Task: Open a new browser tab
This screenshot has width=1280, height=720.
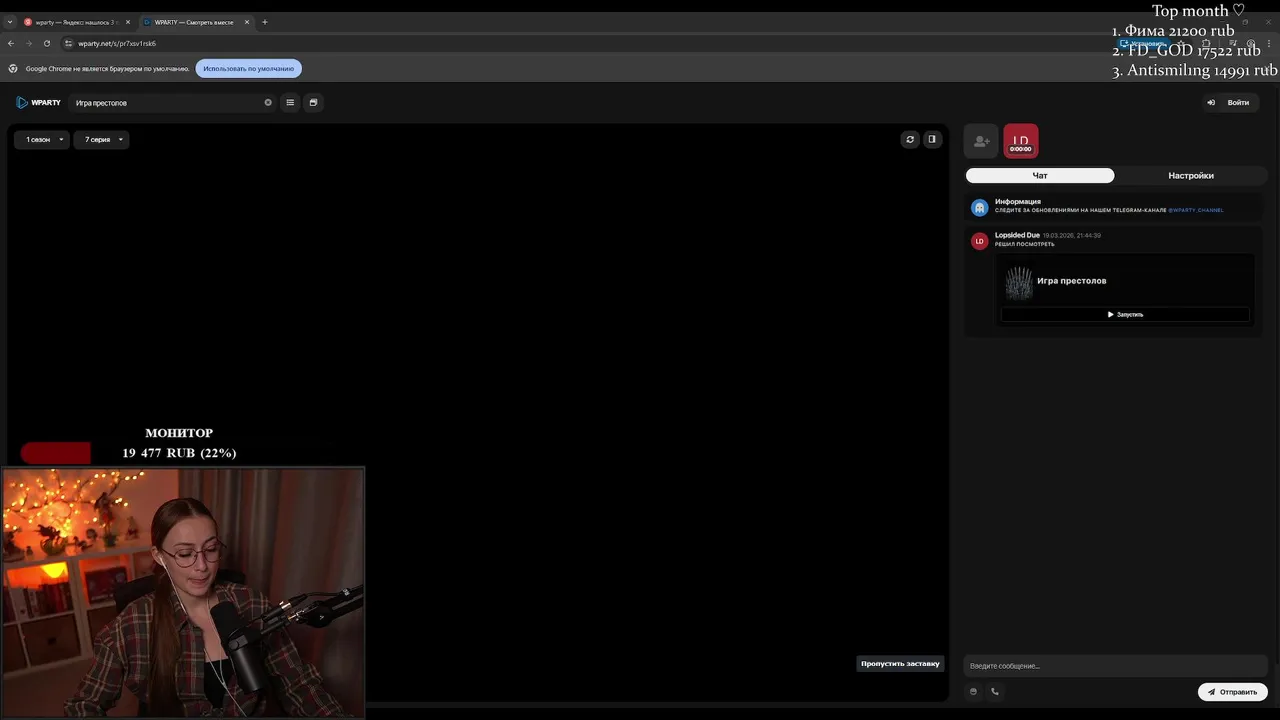Action: 265,22
